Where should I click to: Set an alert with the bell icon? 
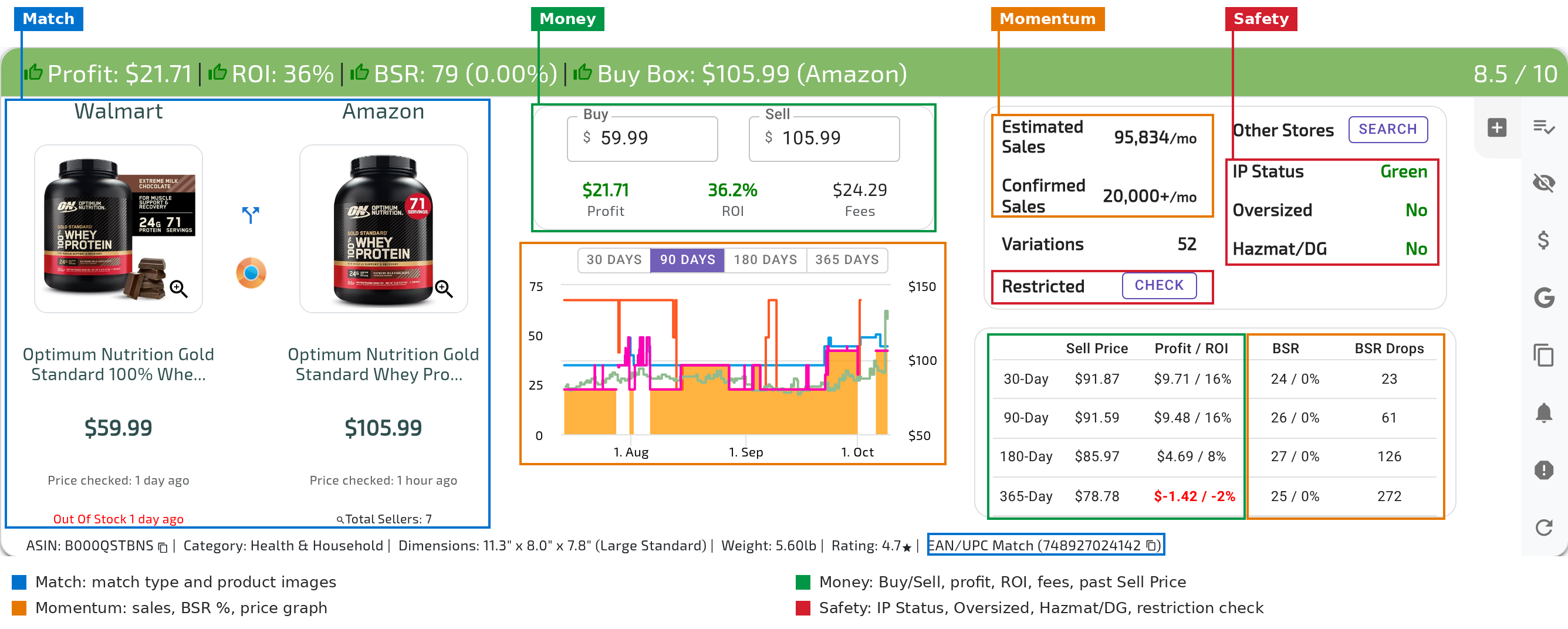pyautogui.click(x=1544, y=413)
